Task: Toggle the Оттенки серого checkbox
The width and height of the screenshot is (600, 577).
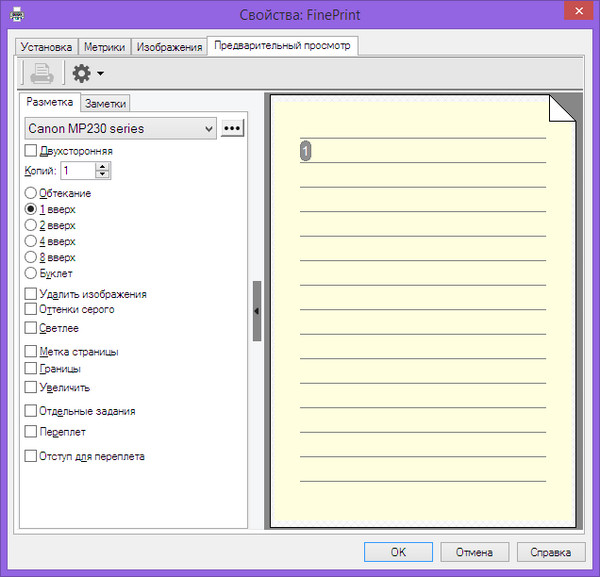Action: tap(31, 310)
